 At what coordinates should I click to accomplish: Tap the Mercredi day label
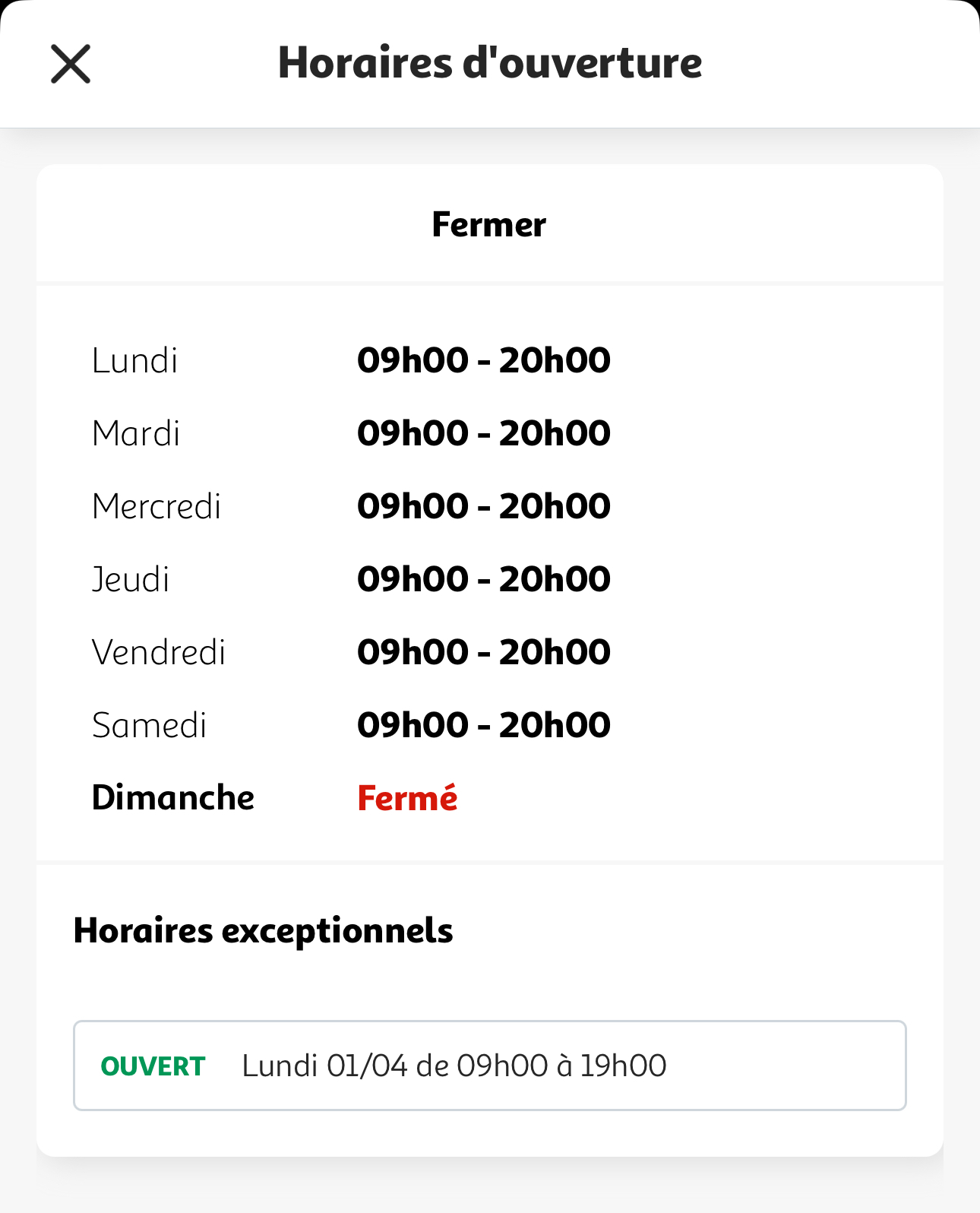point(156,506)
